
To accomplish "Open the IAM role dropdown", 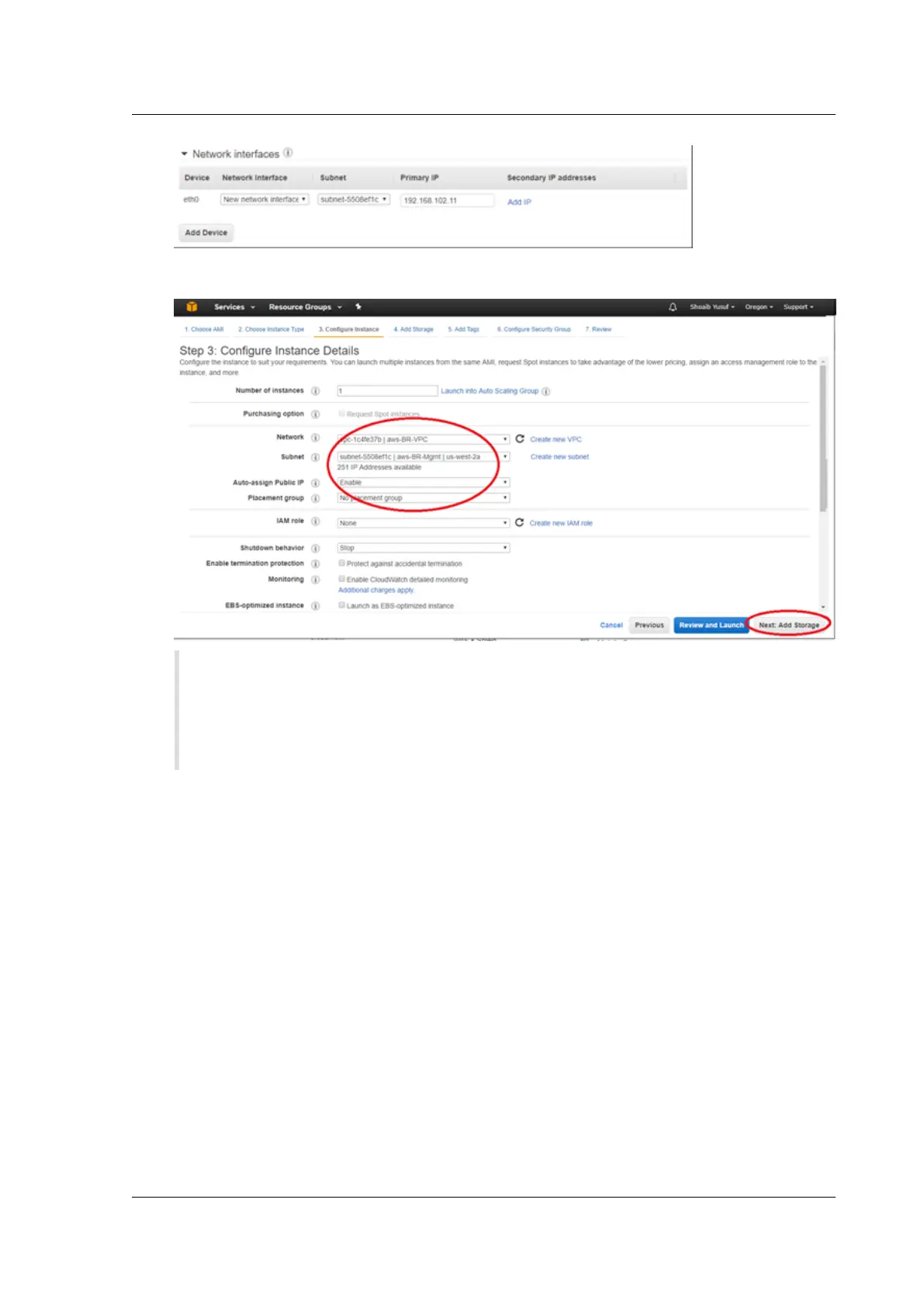I will tap(424, 523).
